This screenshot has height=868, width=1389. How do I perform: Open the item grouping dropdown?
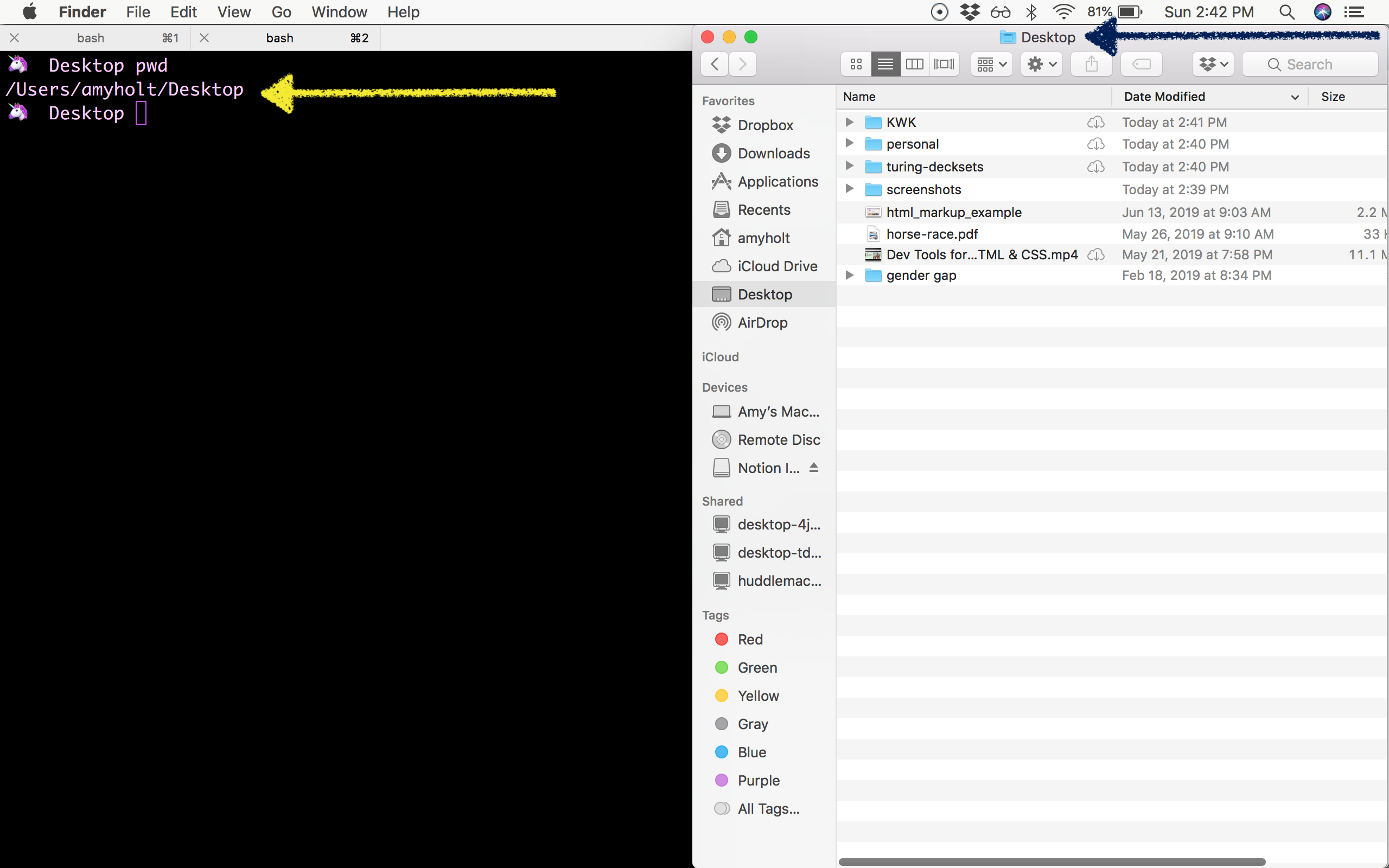(991, 63)
